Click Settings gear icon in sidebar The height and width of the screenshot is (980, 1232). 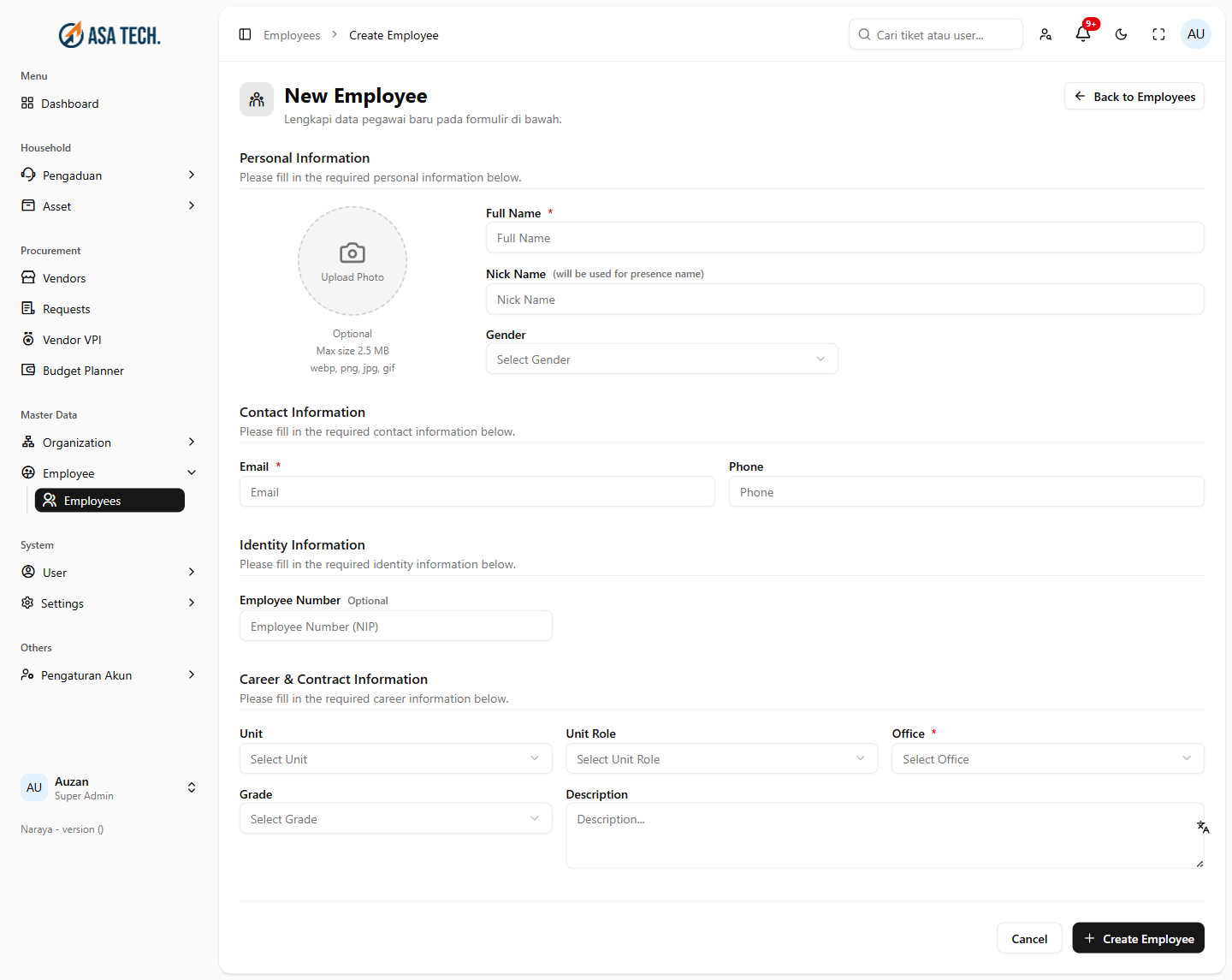(x=27, y=603)
